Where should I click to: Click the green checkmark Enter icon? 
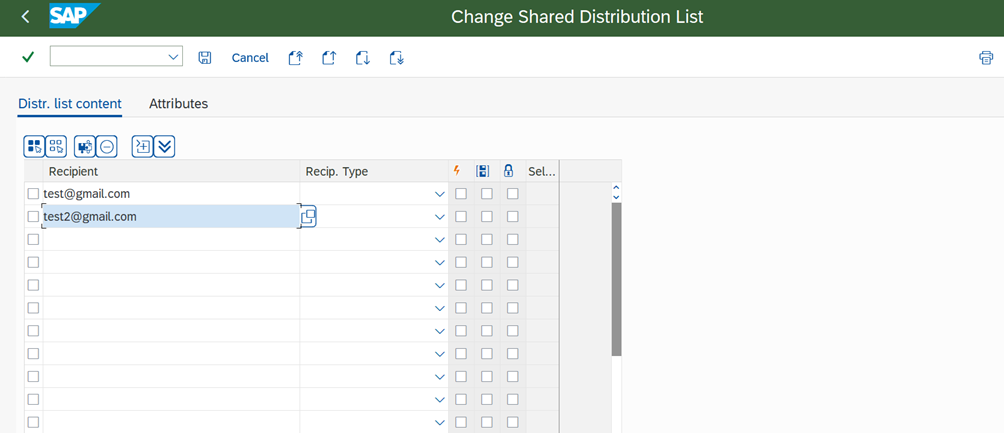pos(28,58)
